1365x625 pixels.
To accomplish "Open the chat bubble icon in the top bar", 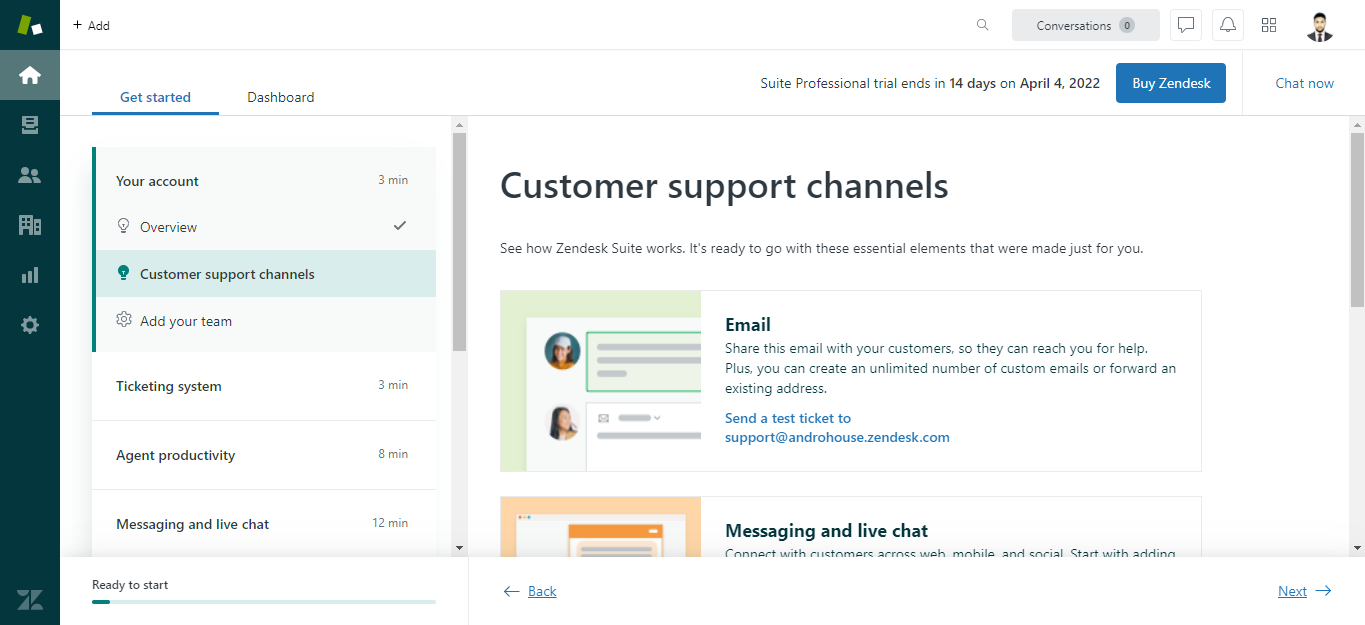I will pyautogui.click(x=1186, y=25).
